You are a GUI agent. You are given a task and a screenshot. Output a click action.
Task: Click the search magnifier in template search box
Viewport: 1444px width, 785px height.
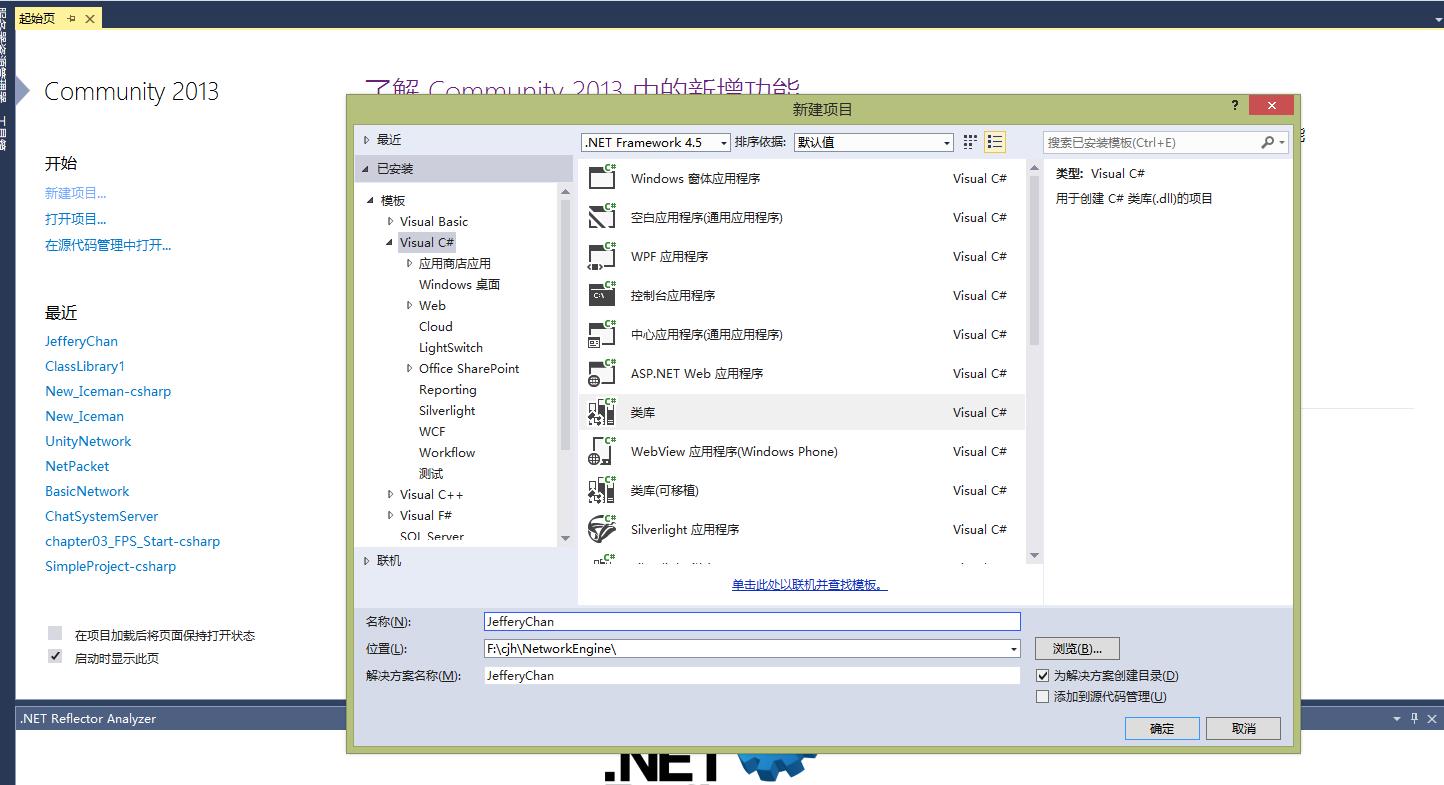click(x=1267, y=142)
